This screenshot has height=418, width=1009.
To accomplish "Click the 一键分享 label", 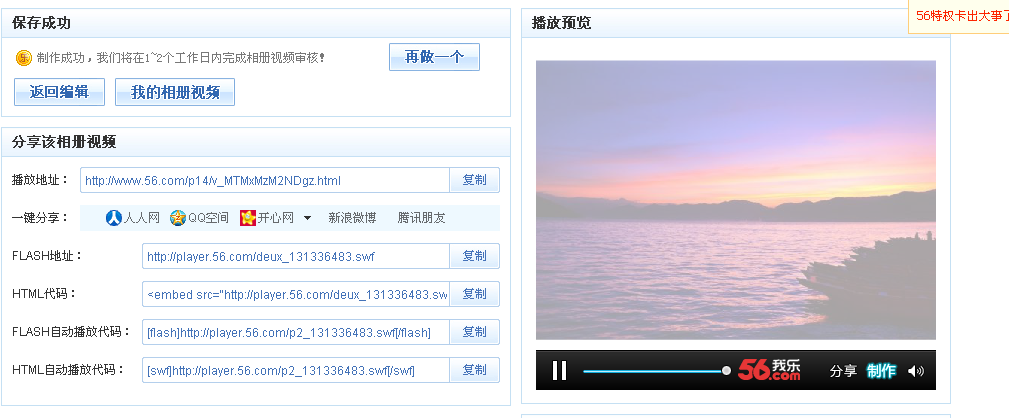I will pyautogui.click(x=40, y=218).
